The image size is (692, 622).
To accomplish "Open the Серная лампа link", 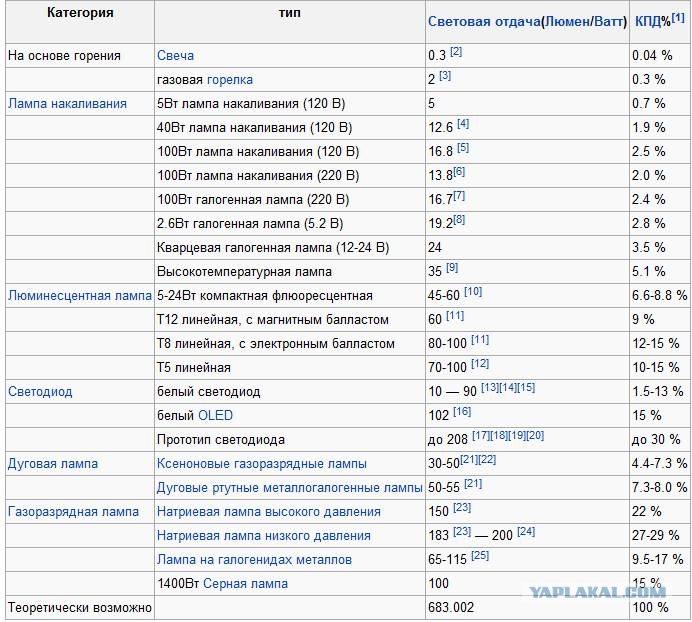I will (245, 584).
